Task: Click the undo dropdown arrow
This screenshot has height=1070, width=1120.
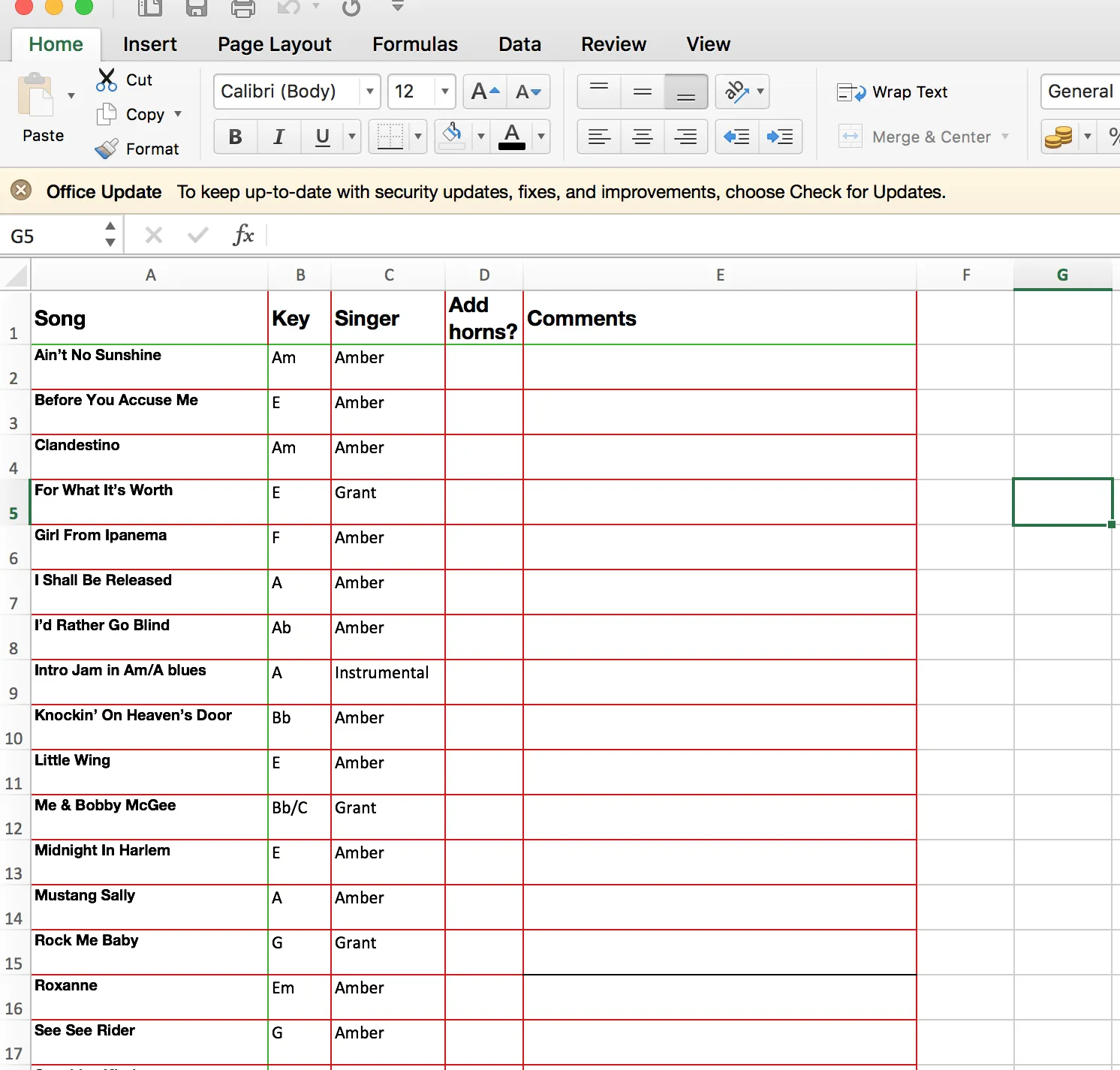Action: coord(316,6)
